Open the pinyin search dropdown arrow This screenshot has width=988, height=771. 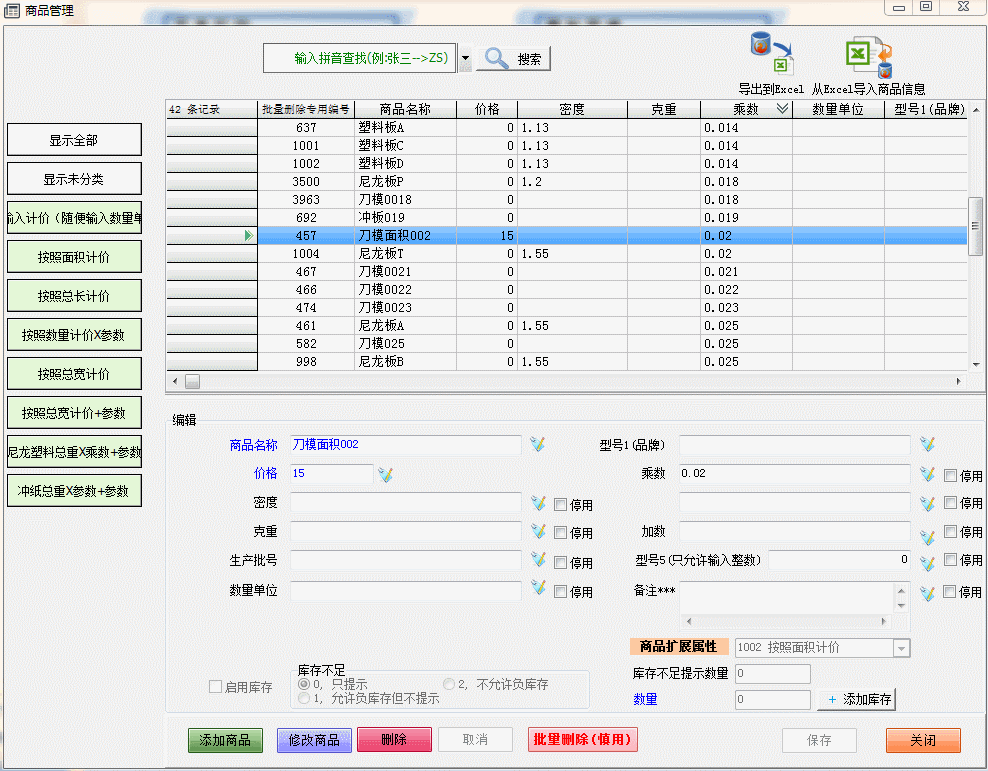465,59
